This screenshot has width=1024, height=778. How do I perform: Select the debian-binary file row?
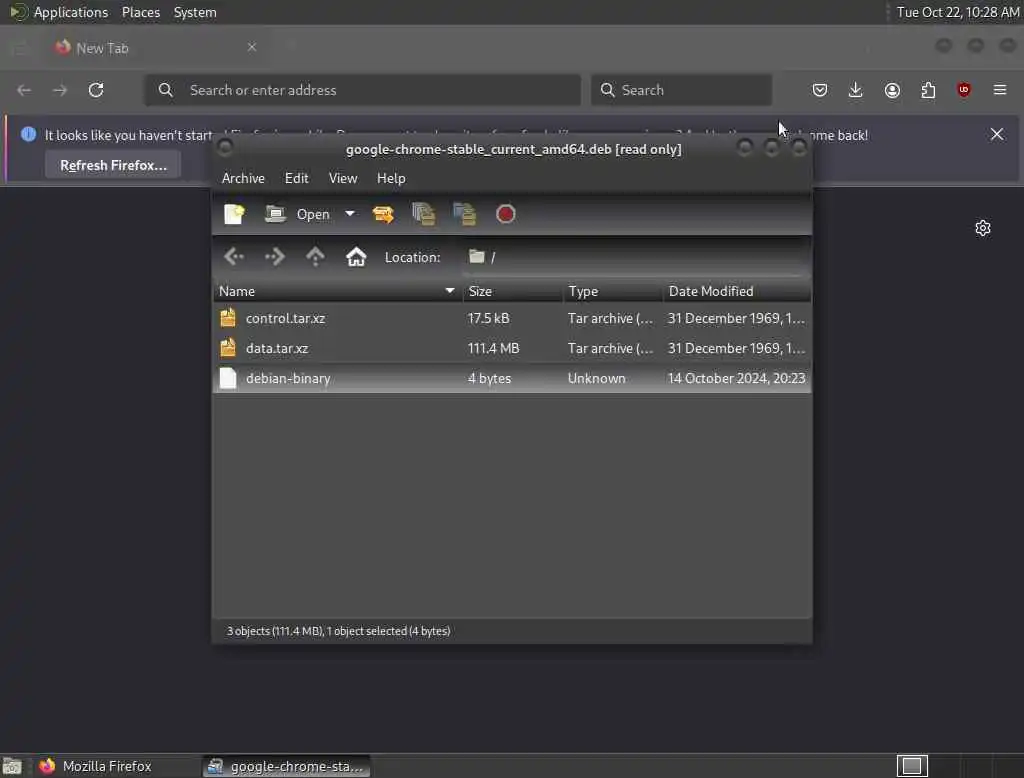coord(512,378)
